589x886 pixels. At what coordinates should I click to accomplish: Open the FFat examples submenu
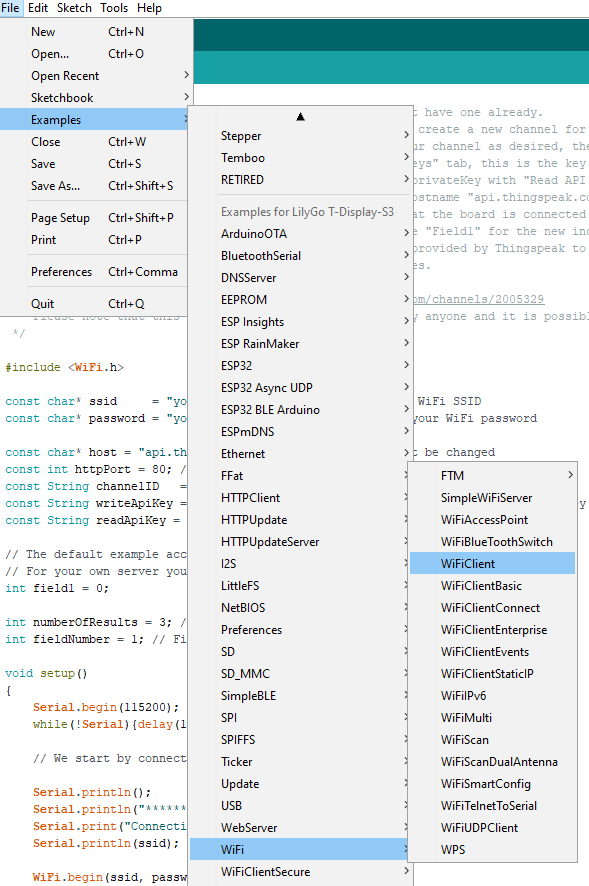click(x=298, y=476)
